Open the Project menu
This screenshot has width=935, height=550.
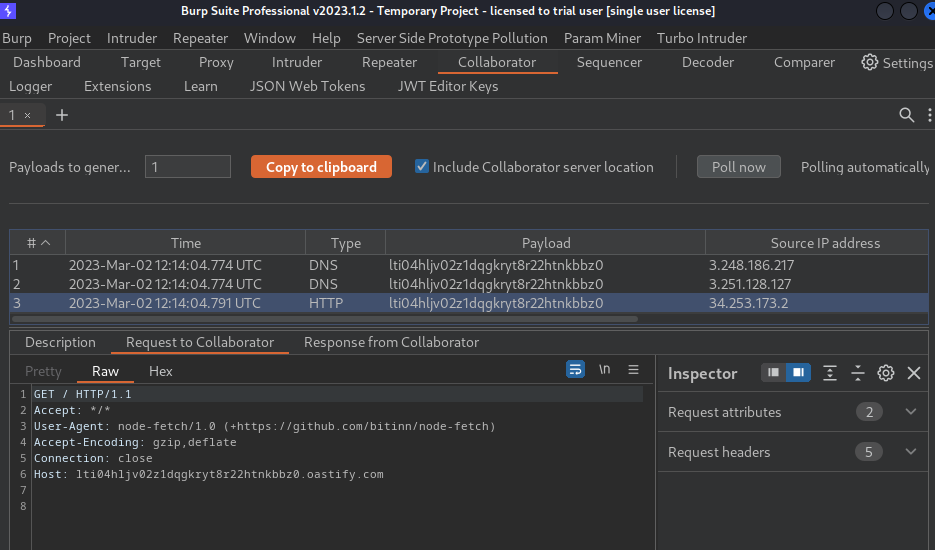point(69,38)
